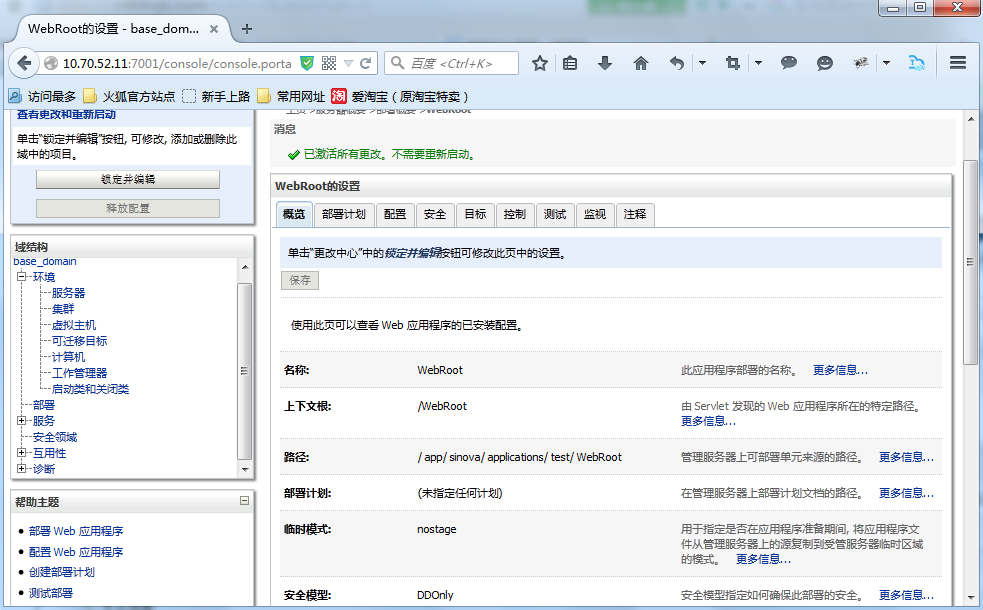The image size is (983, 610).
Task: Open 工作管理器 in the domain tree
Action: [80, 373]
